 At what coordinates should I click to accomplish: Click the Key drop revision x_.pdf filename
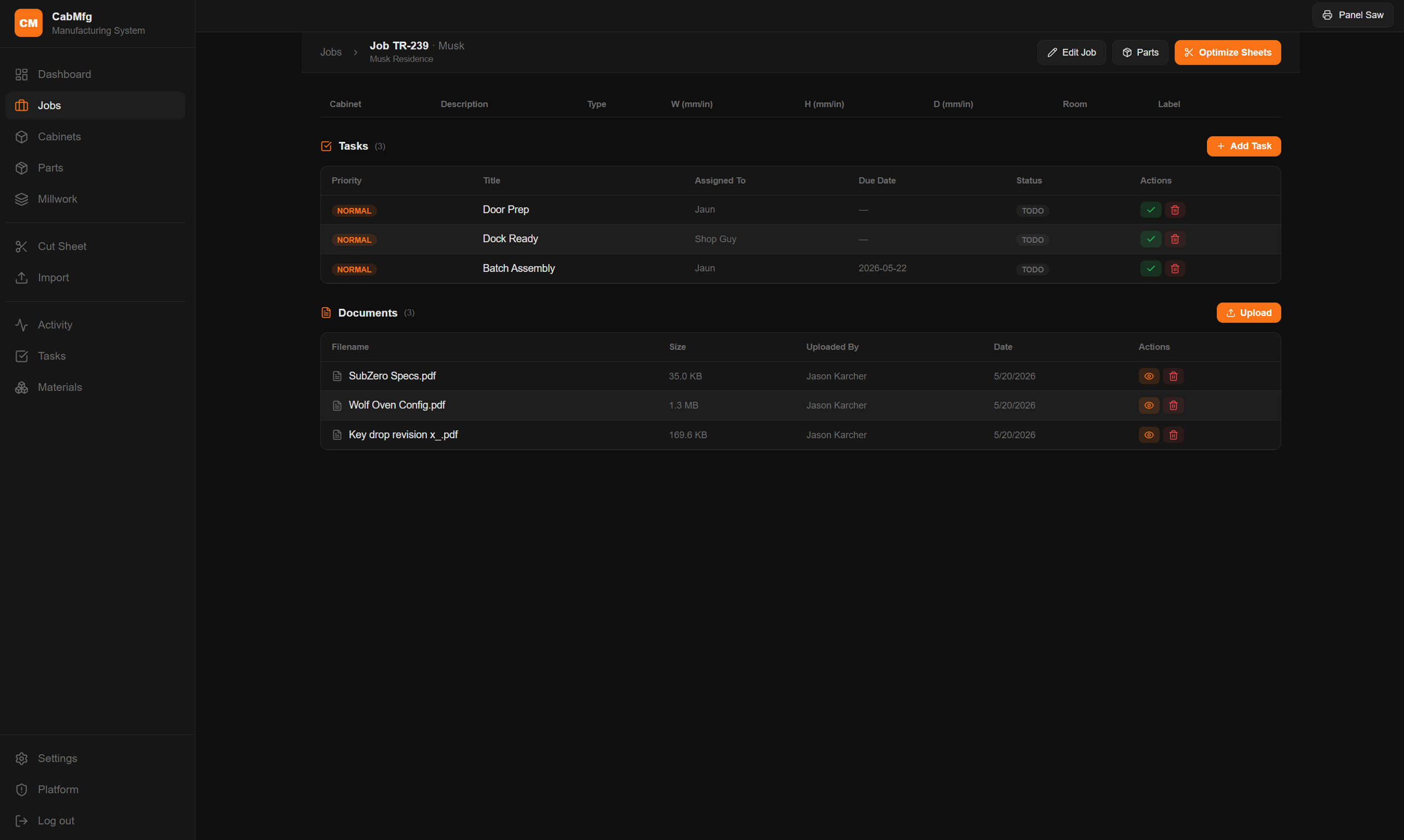403,435
